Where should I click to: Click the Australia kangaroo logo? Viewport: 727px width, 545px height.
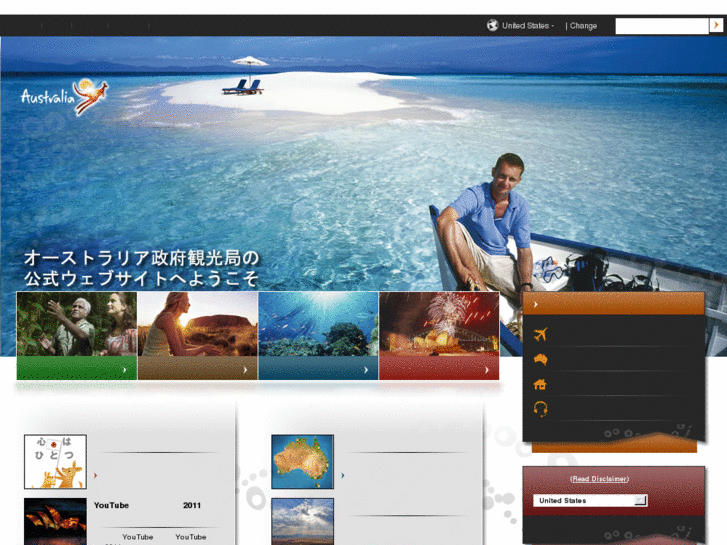coord(64,96)
